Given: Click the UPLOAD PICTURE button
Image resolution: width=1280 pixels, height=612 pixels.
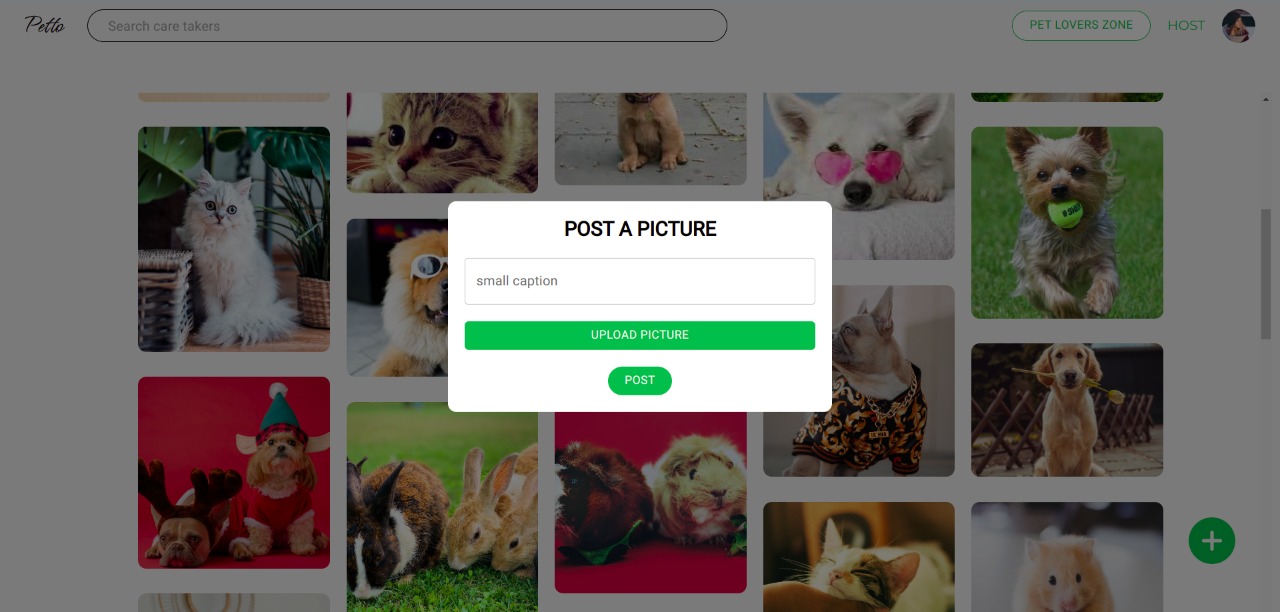Looking at the screenshot, I should (x=640, y=335).
